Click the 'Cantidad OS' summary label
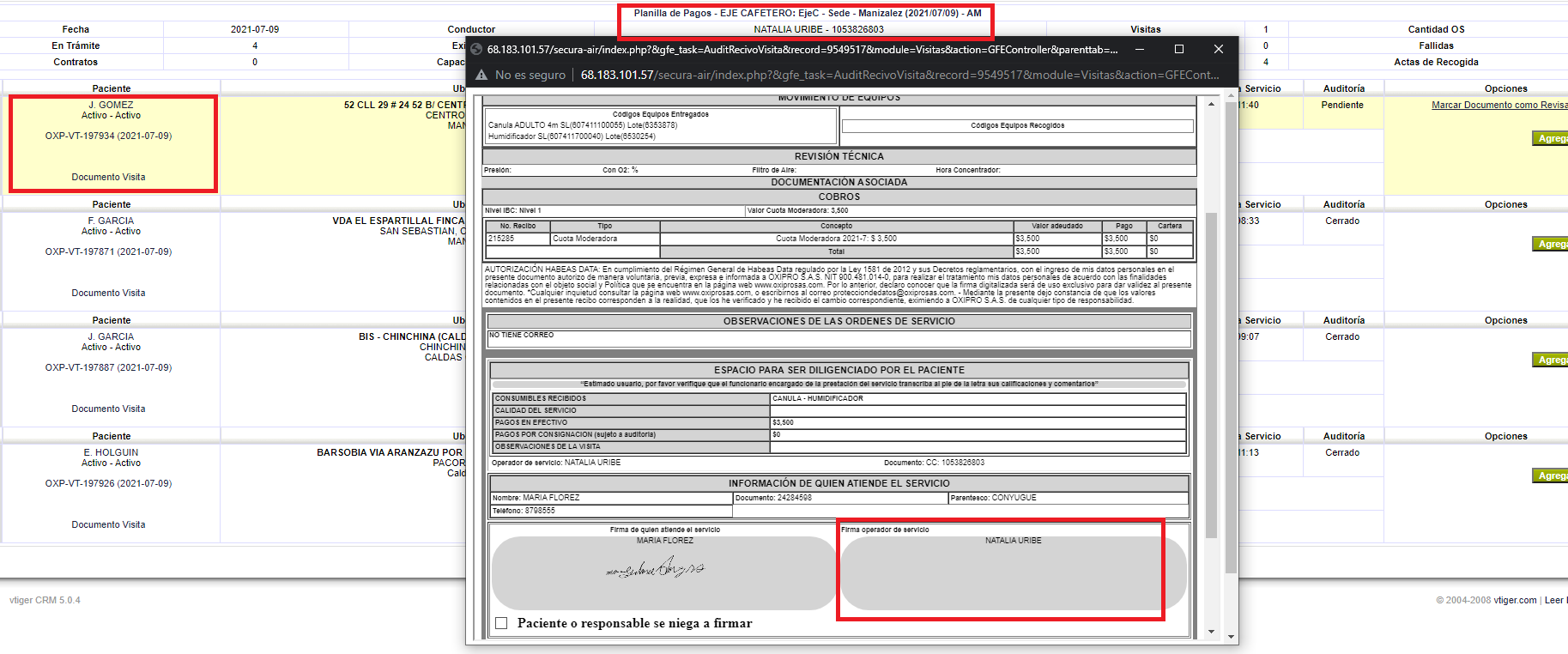The image size is (1568, 654). coord(1436,29)
